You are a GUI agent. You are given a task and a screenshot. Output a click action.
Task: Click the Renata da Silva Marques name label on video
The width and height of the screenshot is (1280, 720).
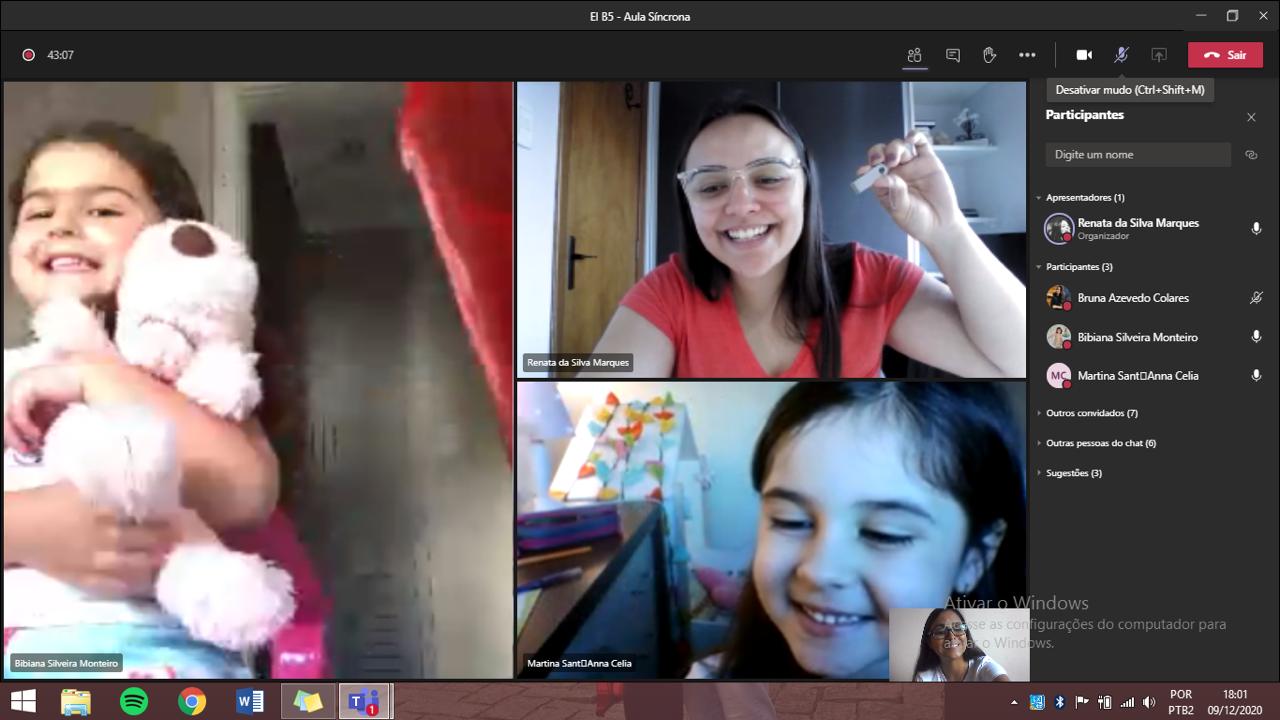coord(578,362)
